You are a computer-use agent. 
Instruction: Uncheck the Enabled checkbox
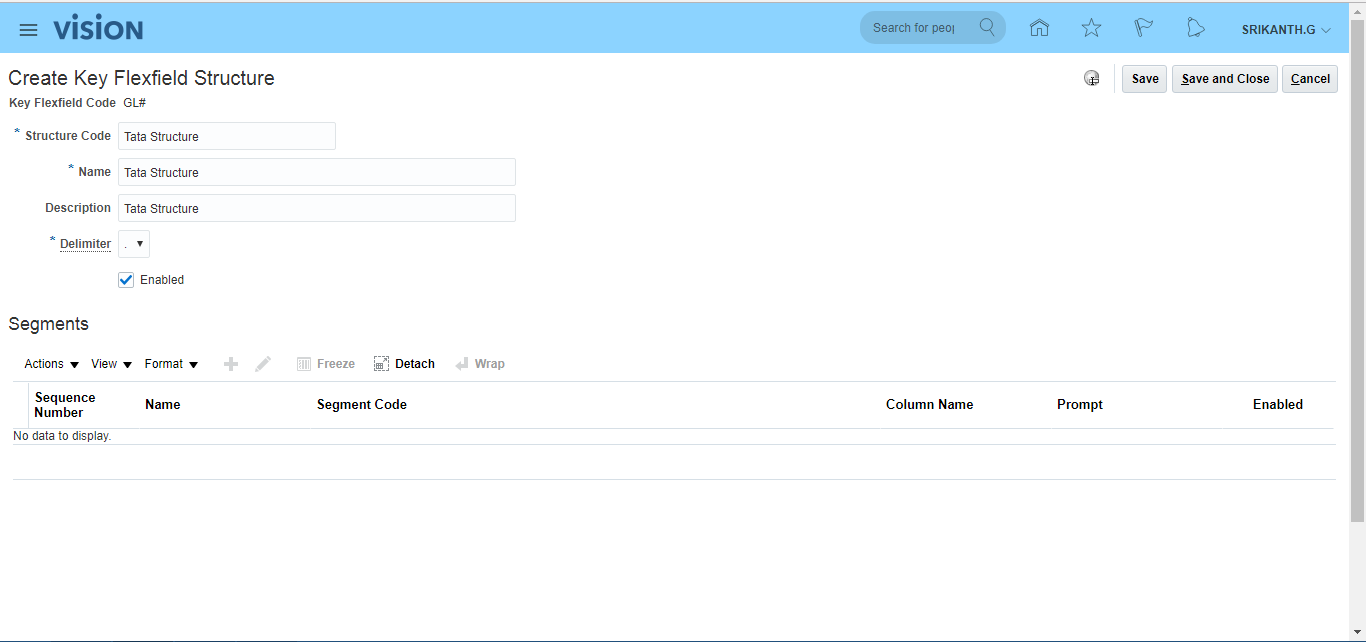(126, 280)
